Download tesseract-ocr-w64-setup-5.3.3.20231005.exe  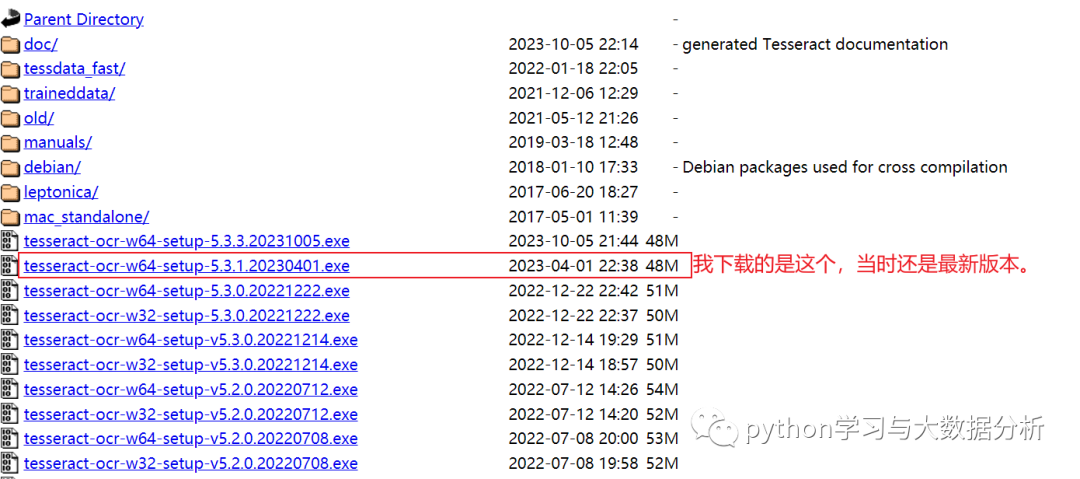tap(187, 241)
